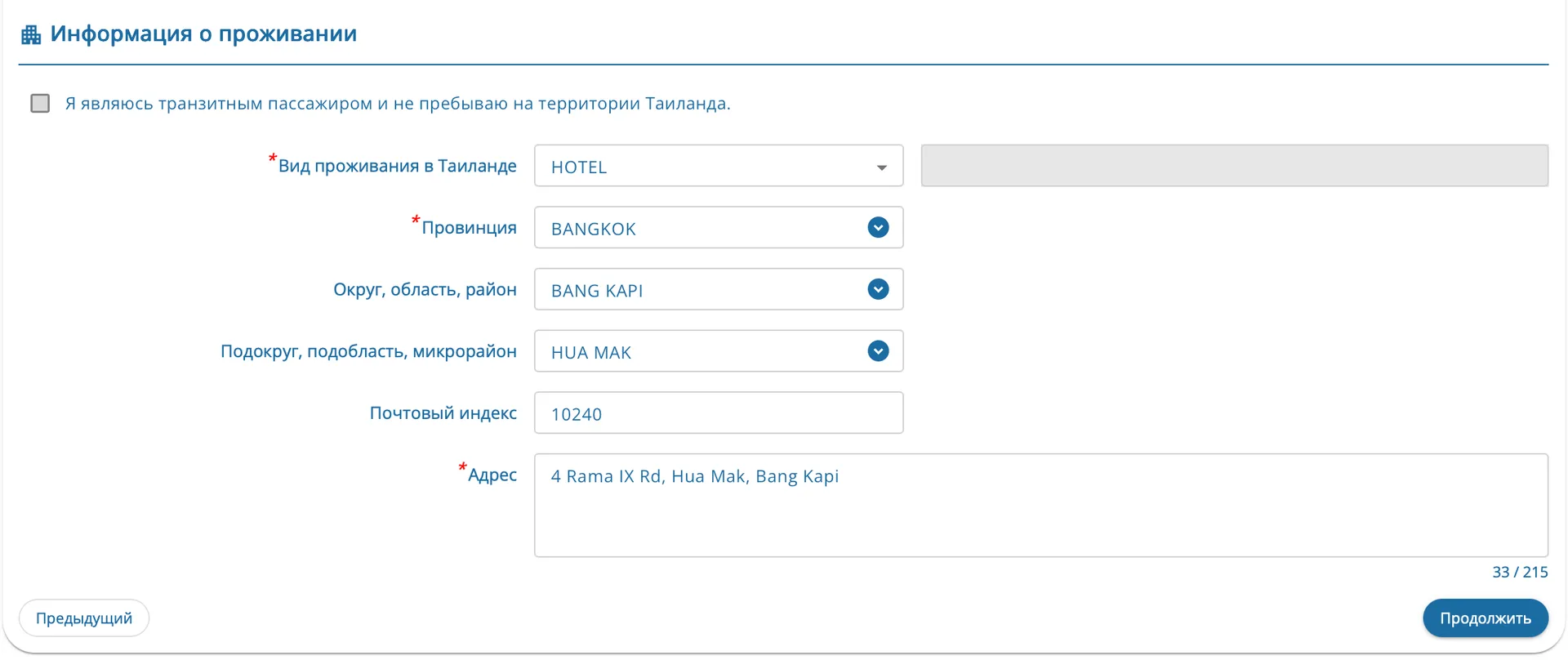
Task: Tick the transit passenger checkbox
Action: [40, 103]
